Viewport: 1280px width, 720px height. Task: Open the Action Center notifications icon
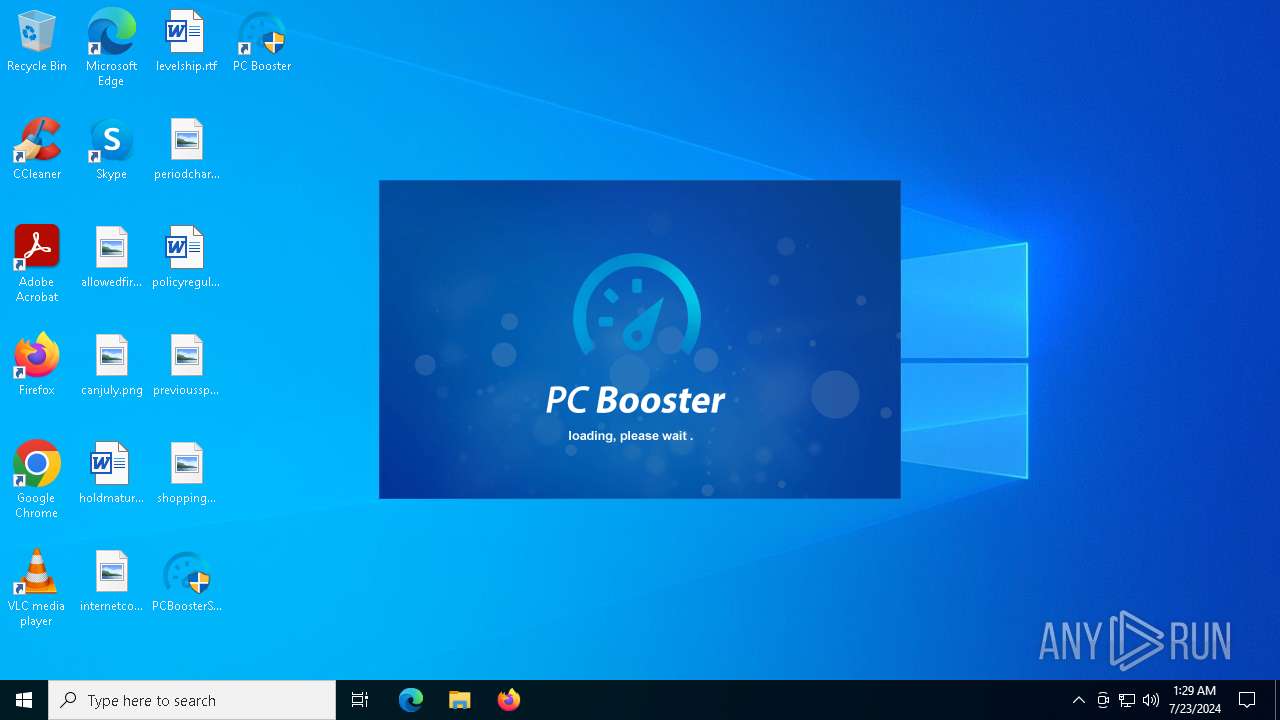click(x=1248, y=700)
